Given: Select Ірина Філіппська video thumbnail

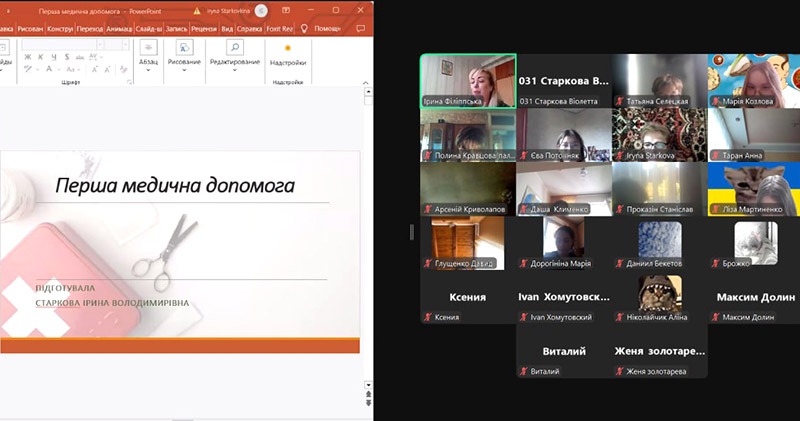Looking at the screenshot, I should 468,80.
